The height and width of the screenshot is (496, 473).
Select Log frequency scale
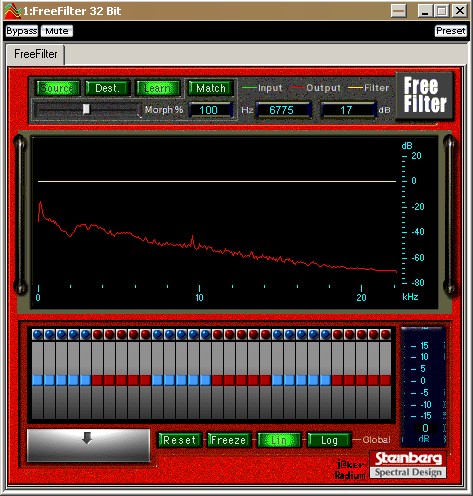point(329,440)
